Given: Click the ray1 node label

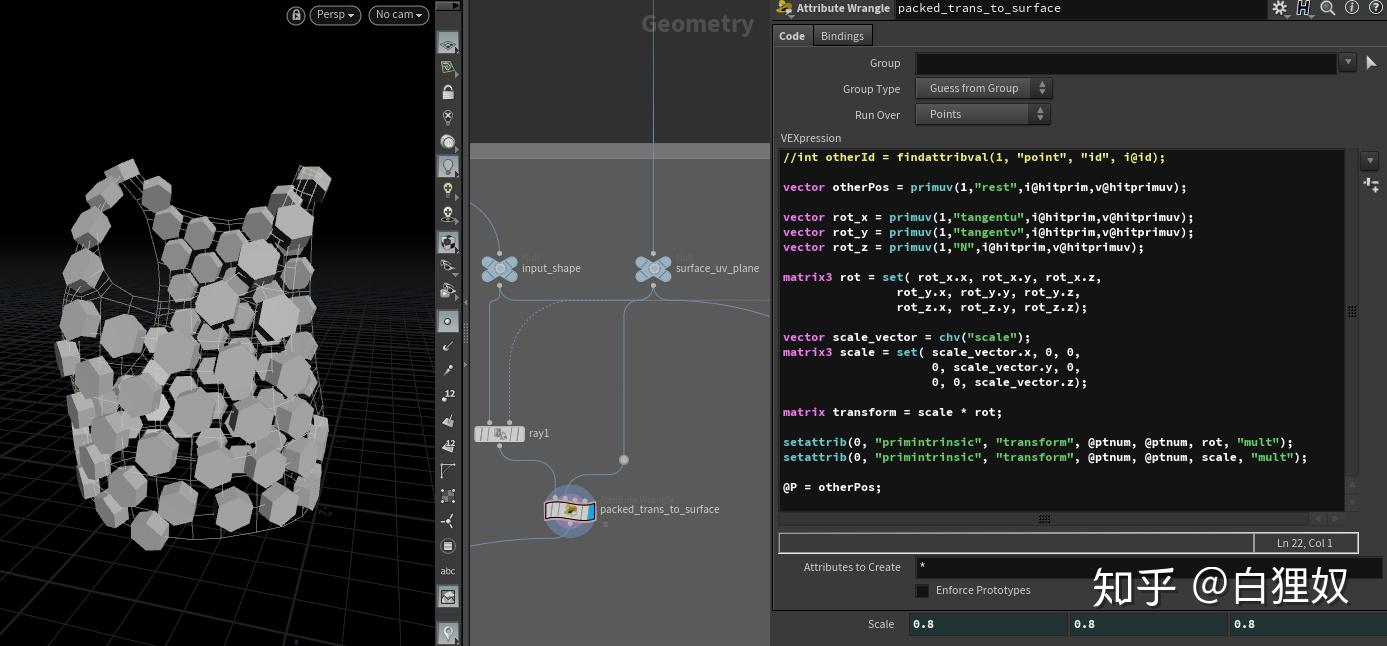Looking at the screenshot, I should point(539,433).
